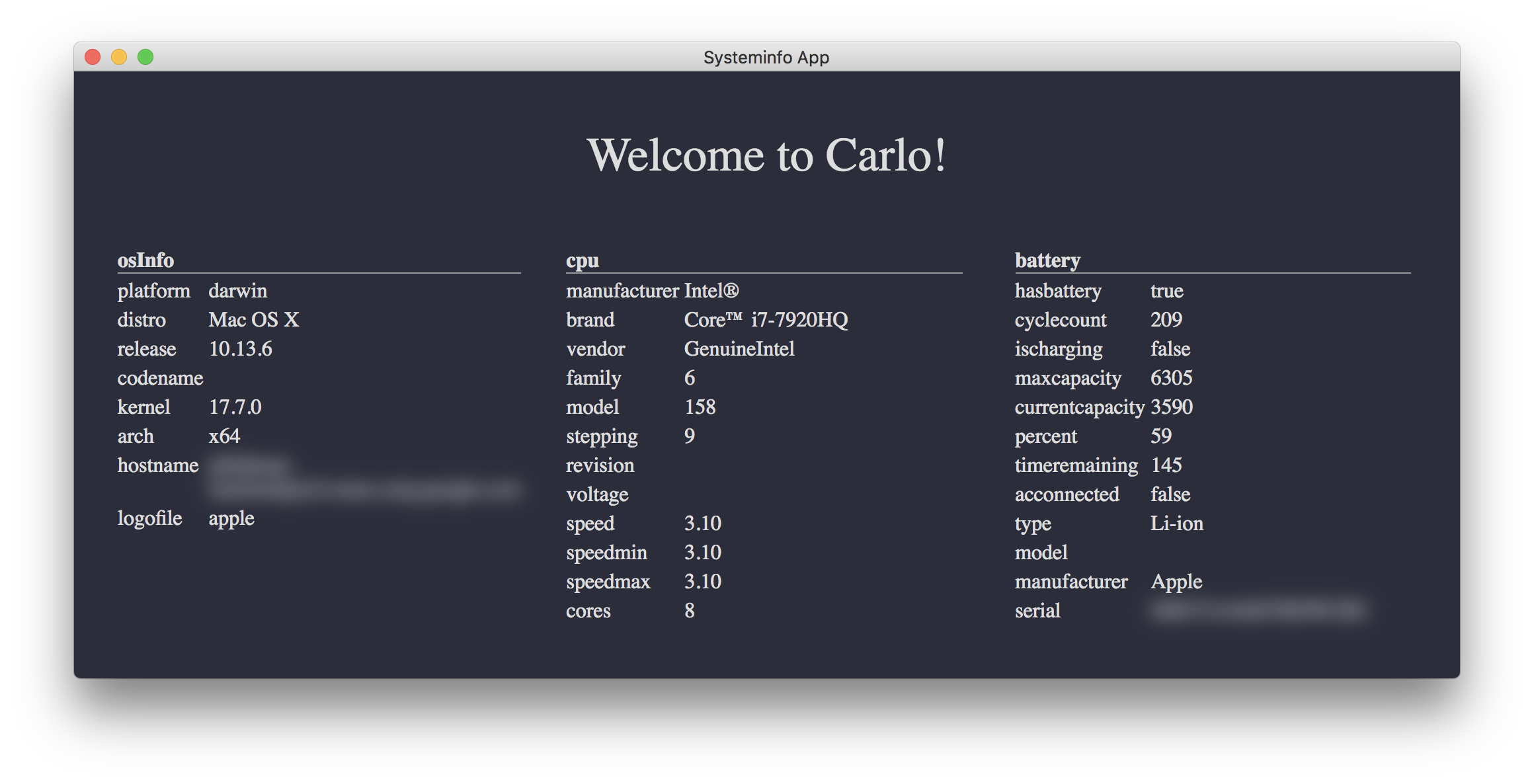This screenshot has height=784, width=1534.
Task: Click the maxcapacity value 6305
Action: (x=1172, y=378)
